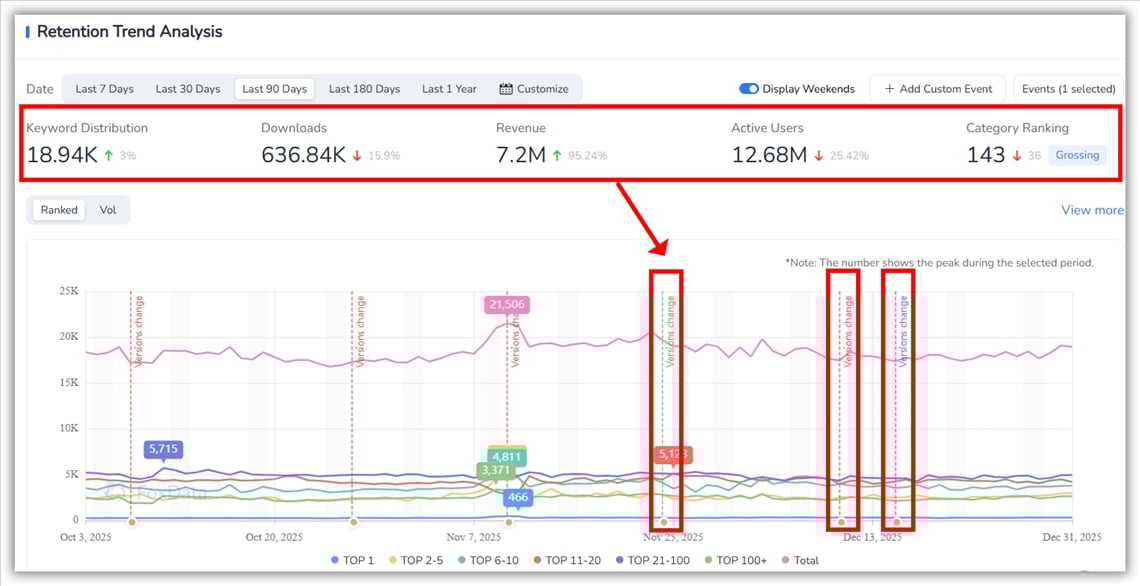Click the TOP 100+ legend dot
This screenshot has height=586, width=1140.
(708, 561)
